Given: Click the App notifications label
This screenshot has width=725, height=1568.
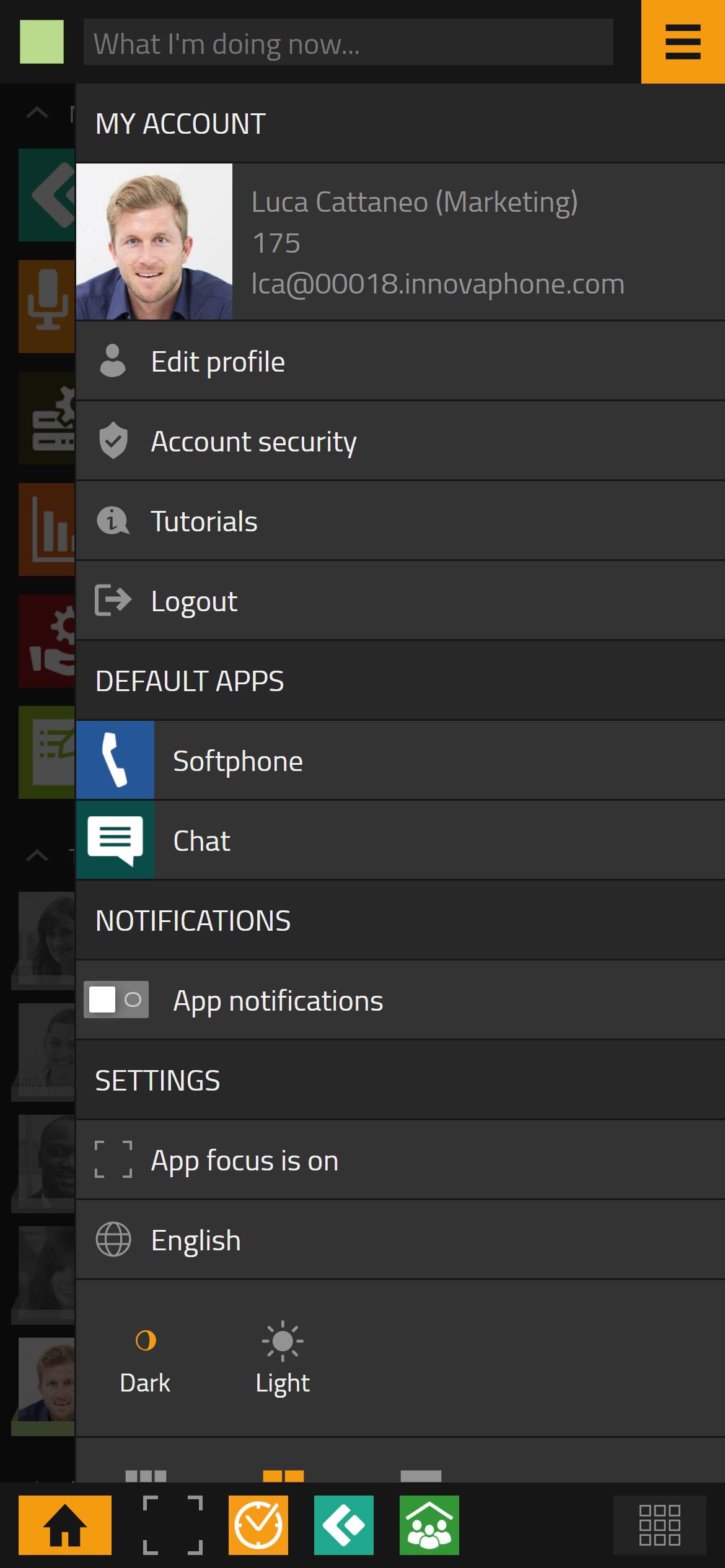Looking at the screenshot, I should pyautogui.click(x=278, y=1001).
